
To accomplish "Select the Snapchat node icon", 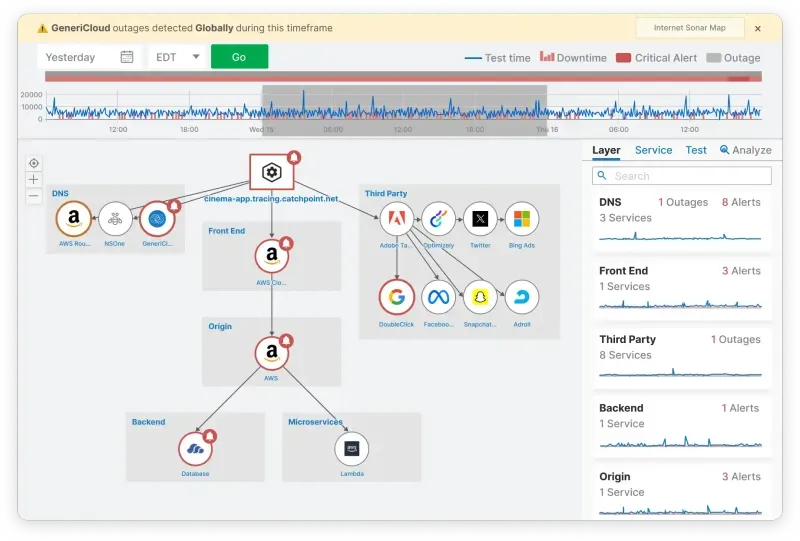I will coord(480,297).
